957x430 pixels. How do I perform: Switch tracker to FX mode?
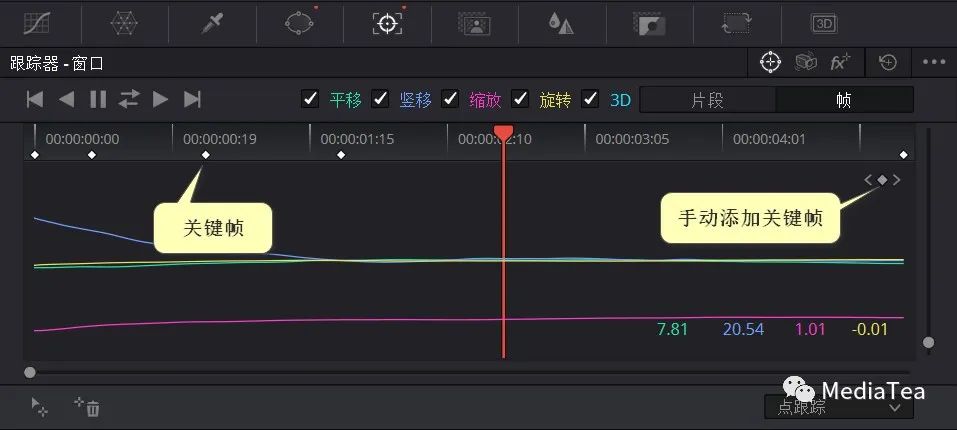(x=840, y=62)
